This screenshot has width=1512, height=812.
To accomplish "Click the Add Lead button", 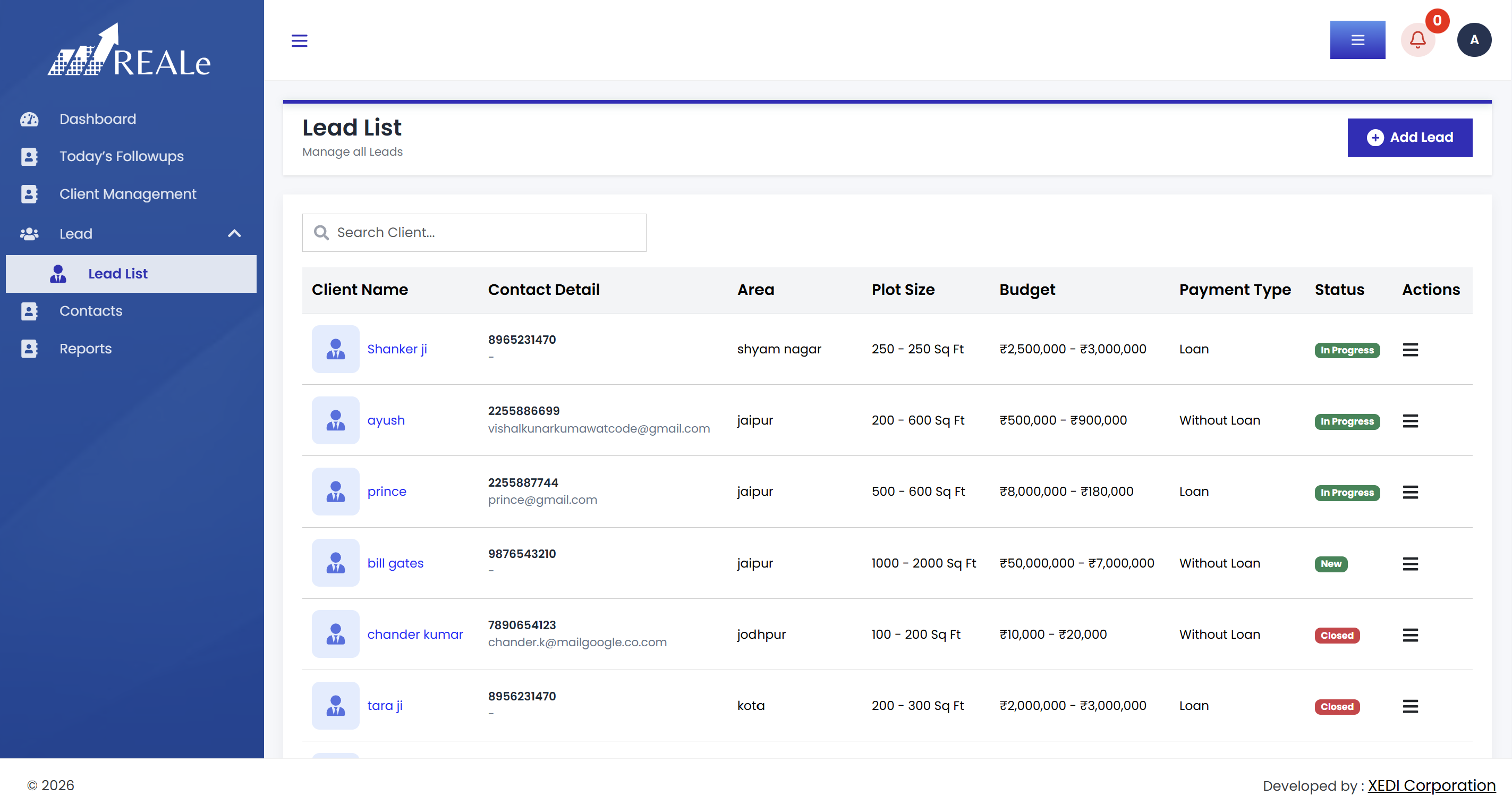I will (1409, 138).
